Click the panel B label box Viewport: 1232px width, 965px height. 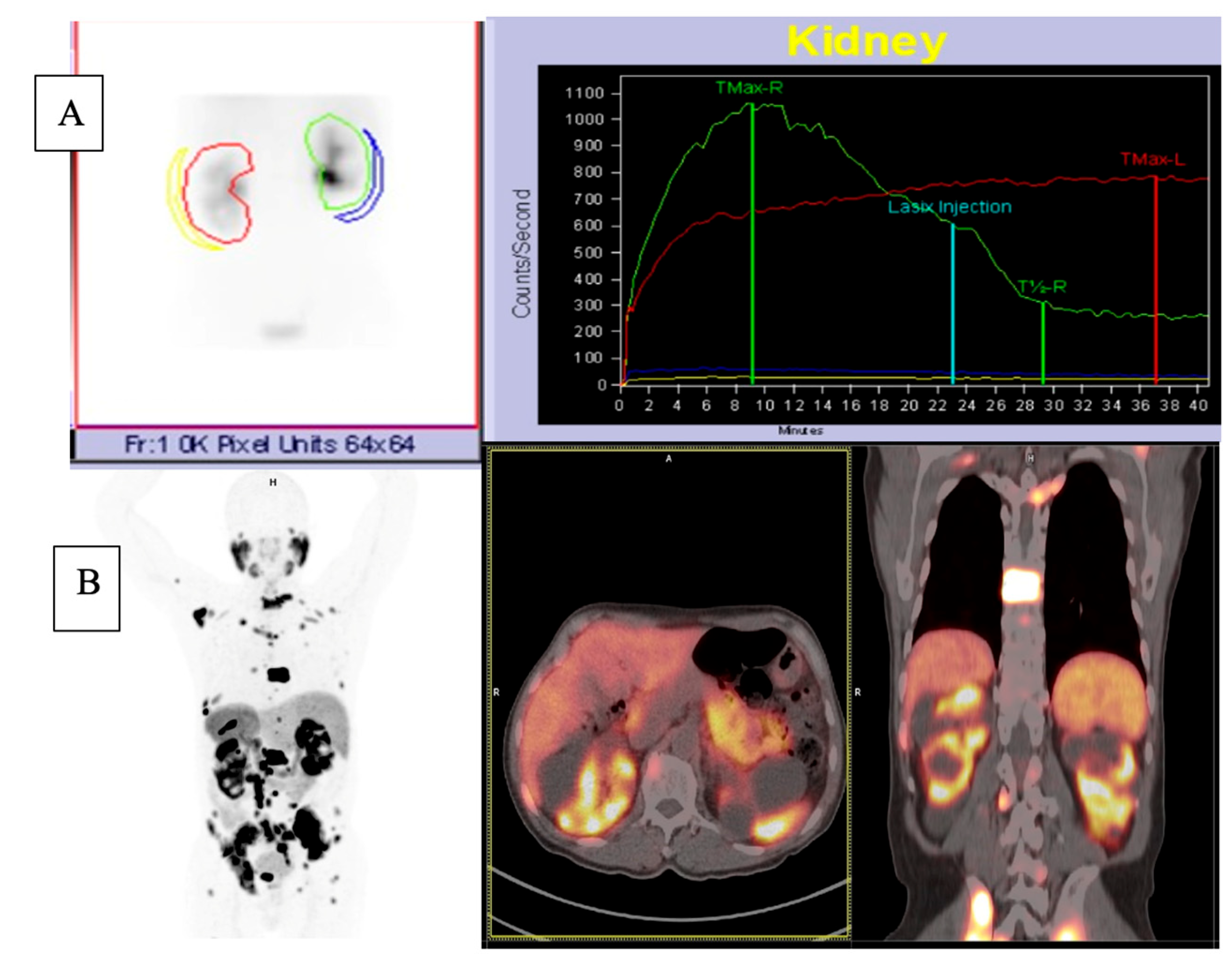tap(87, 588)
